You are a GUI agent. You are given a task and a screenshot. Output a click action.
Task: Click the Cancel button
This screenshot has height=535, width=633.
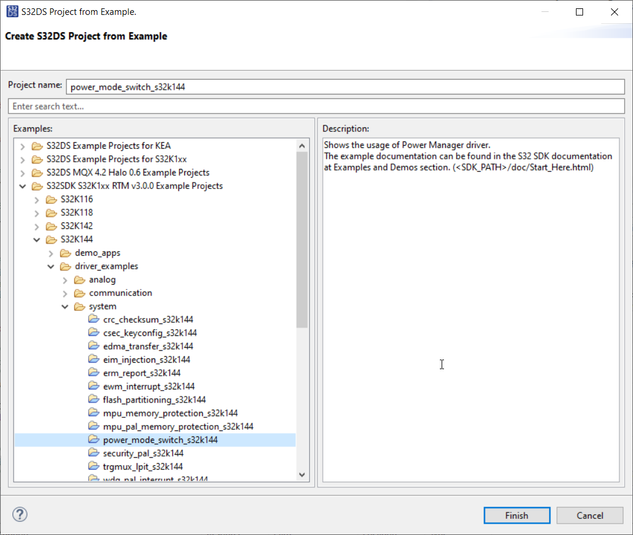click(589, 515)
